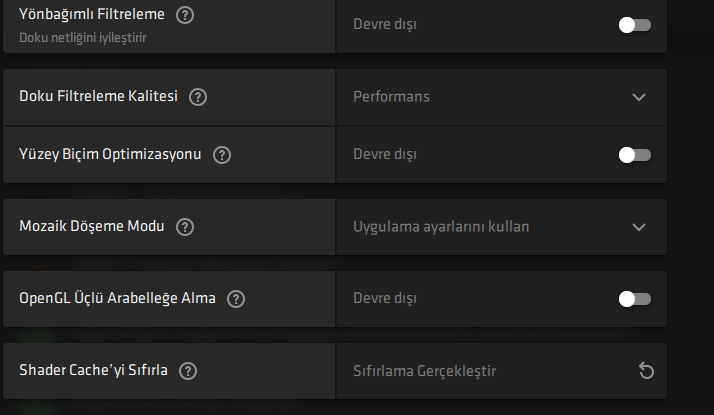The image size is (714, 415).
Task: Click Sıfırlama Gerçekleştir button text
Action: 424,371
